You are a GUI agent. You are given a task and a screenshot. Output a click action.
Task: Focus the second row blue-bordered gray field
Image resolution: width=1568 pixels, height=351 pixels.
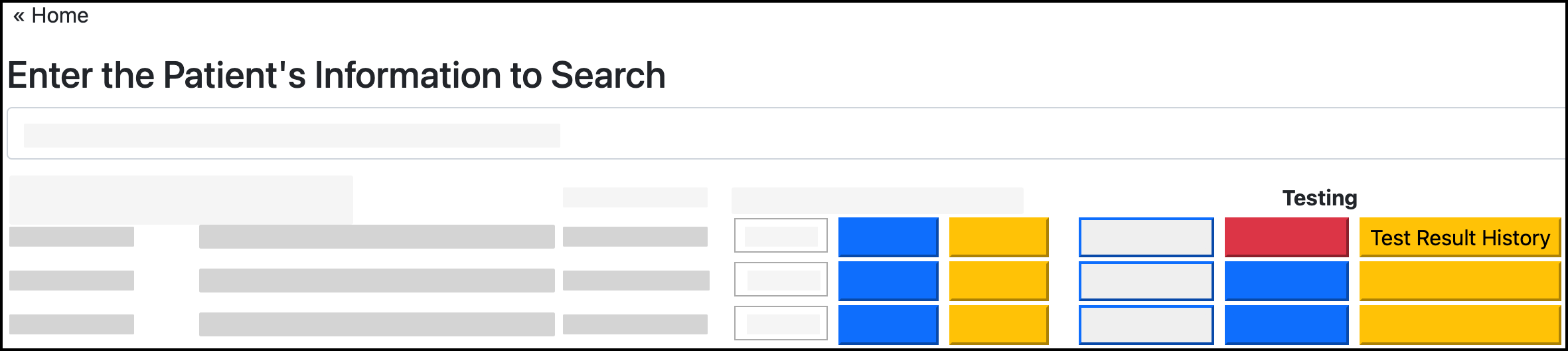pos(1146,281)
